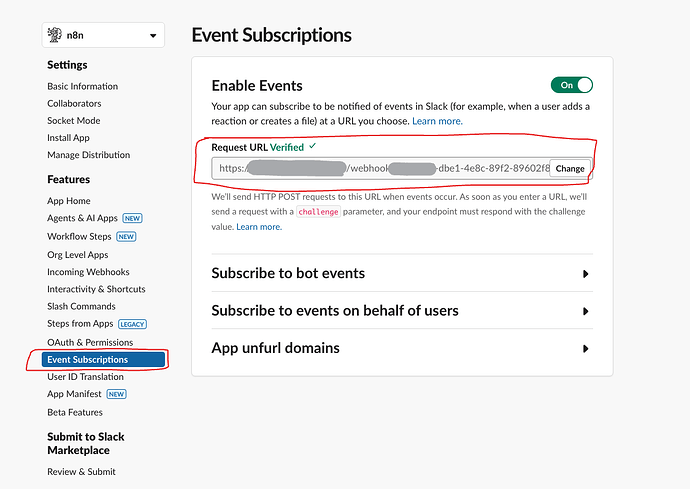The height and width of the screenshot is (489, 690).
Task: Turn off the Enable Events switch
Action: point(572,85)
